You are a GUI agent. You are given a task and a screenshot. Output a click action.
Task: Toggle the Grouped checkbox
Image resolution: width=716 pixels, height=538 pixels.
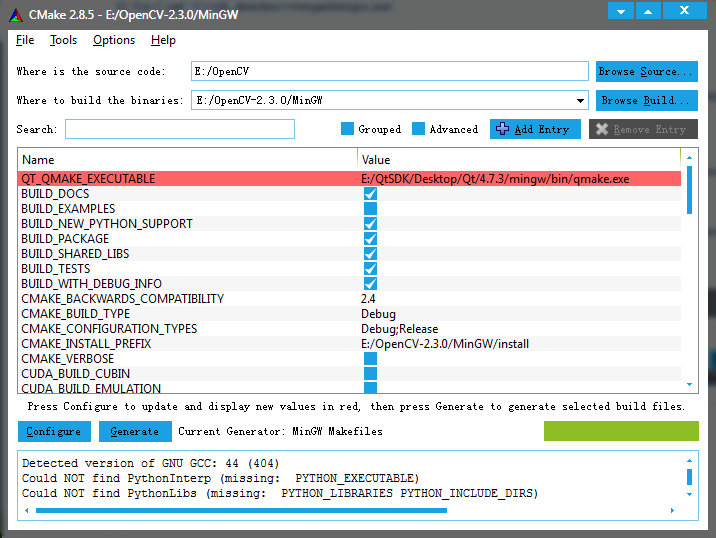tap(347, 129)
